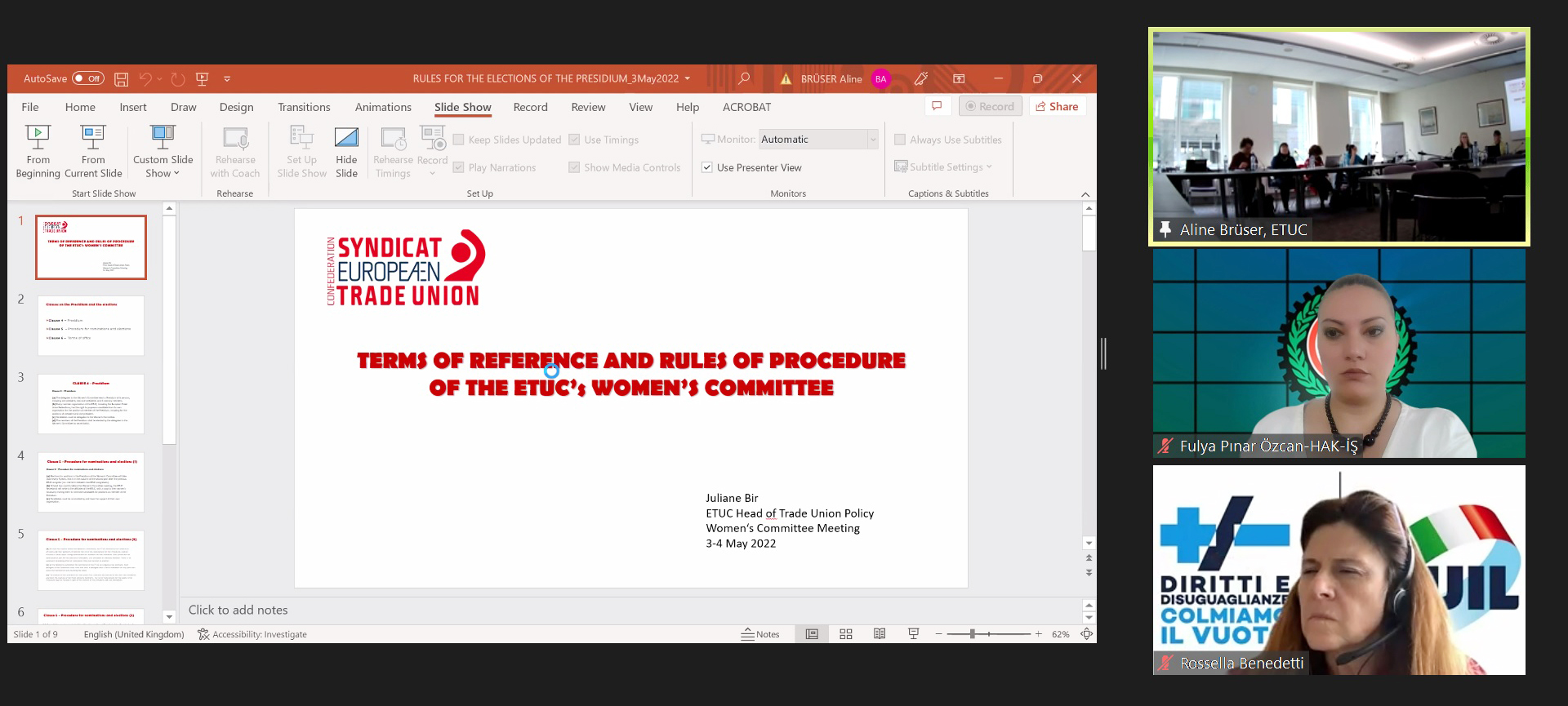Click the Redo icon in title bar

coord(178,79)
